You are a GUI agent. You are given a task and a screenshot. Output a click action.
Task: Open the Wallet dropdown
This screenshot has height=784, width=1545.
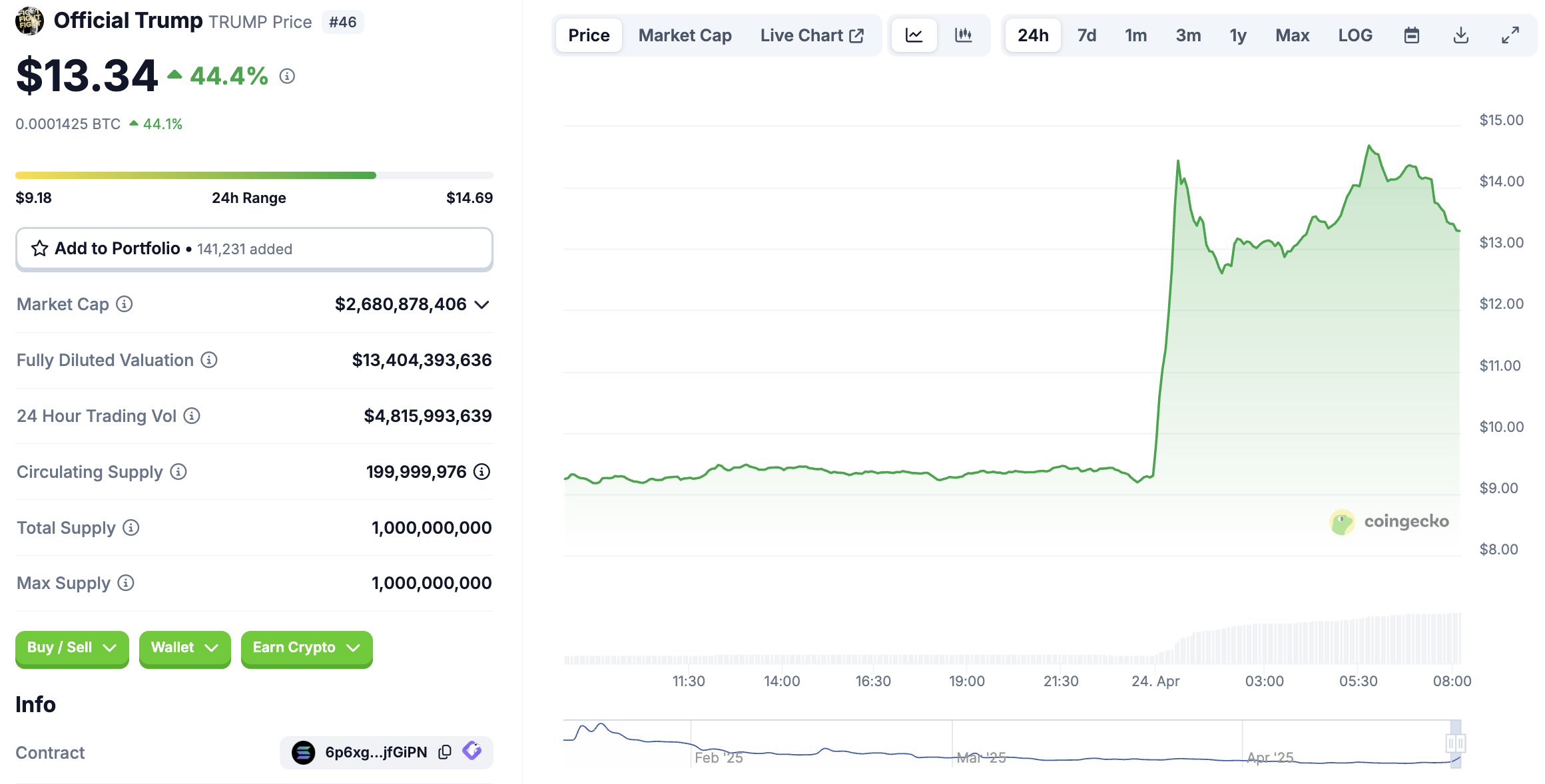(x=184, y=648)
